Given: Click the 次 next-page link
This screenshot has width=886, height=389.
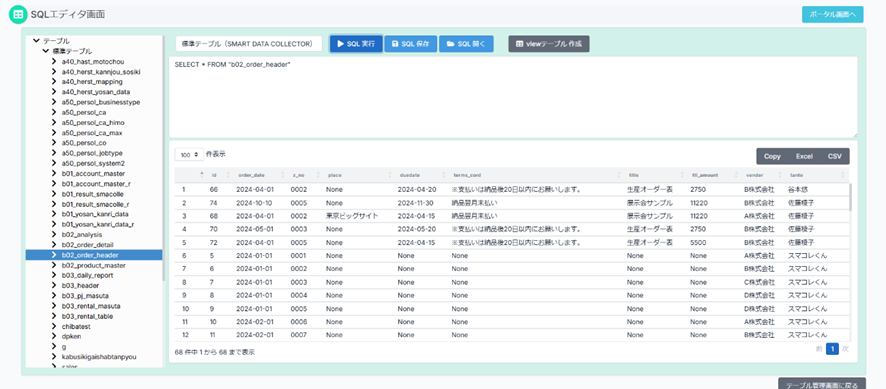Looking at the screenshot, I should pyautogui.click(x=845, y=349).
